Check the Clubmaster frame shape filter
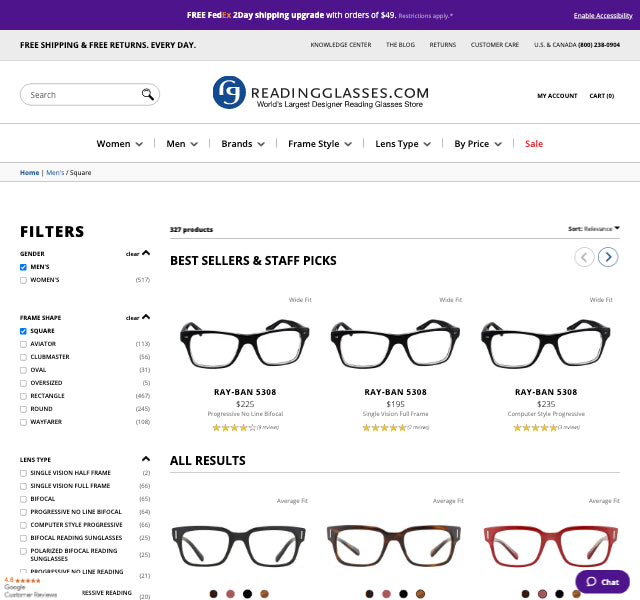Image resolution: width=640 pixels, height=600 pixels. [23, 357]
